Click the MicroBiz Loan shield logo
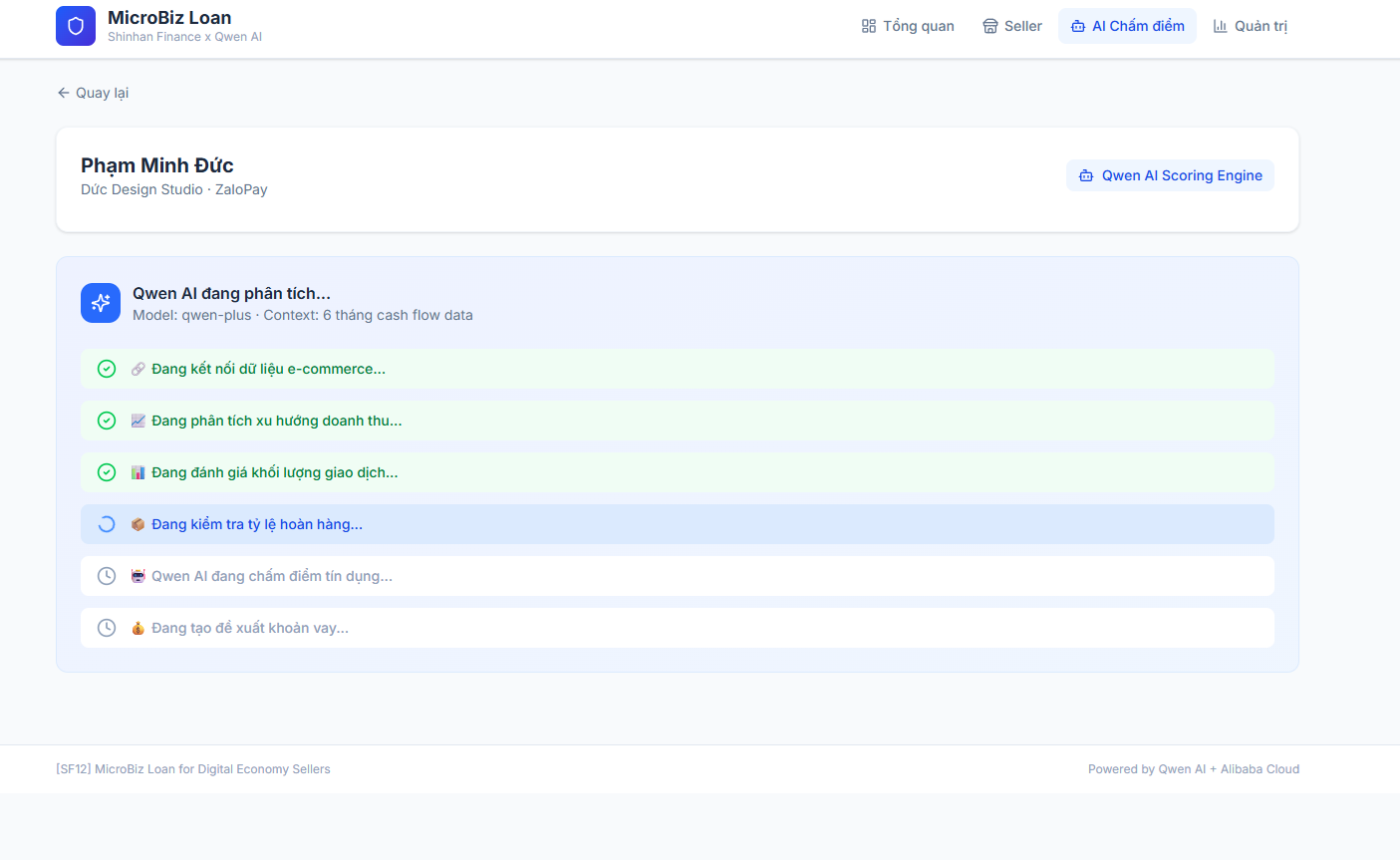This screenshot has width=1400, height=860. (x=76, y=26)
